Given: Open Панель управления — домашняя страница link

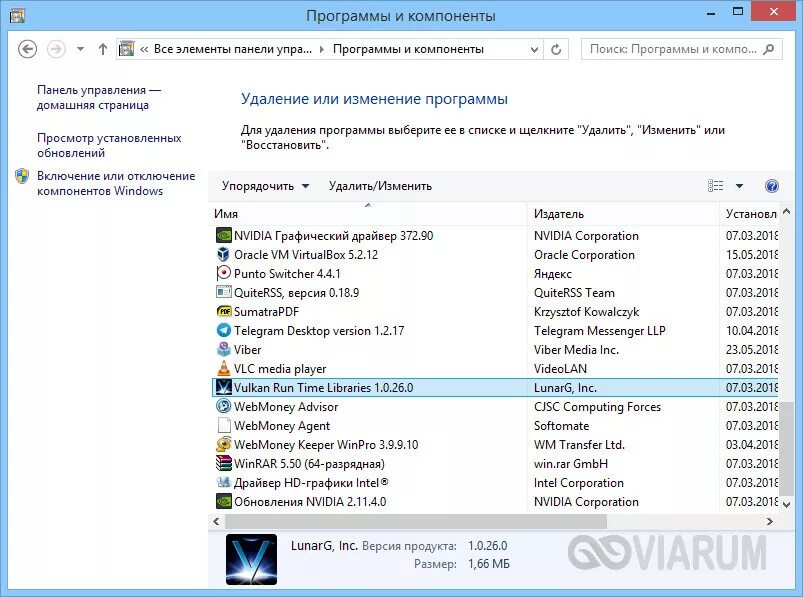Looking at the screenshot, I should (99, 97).
